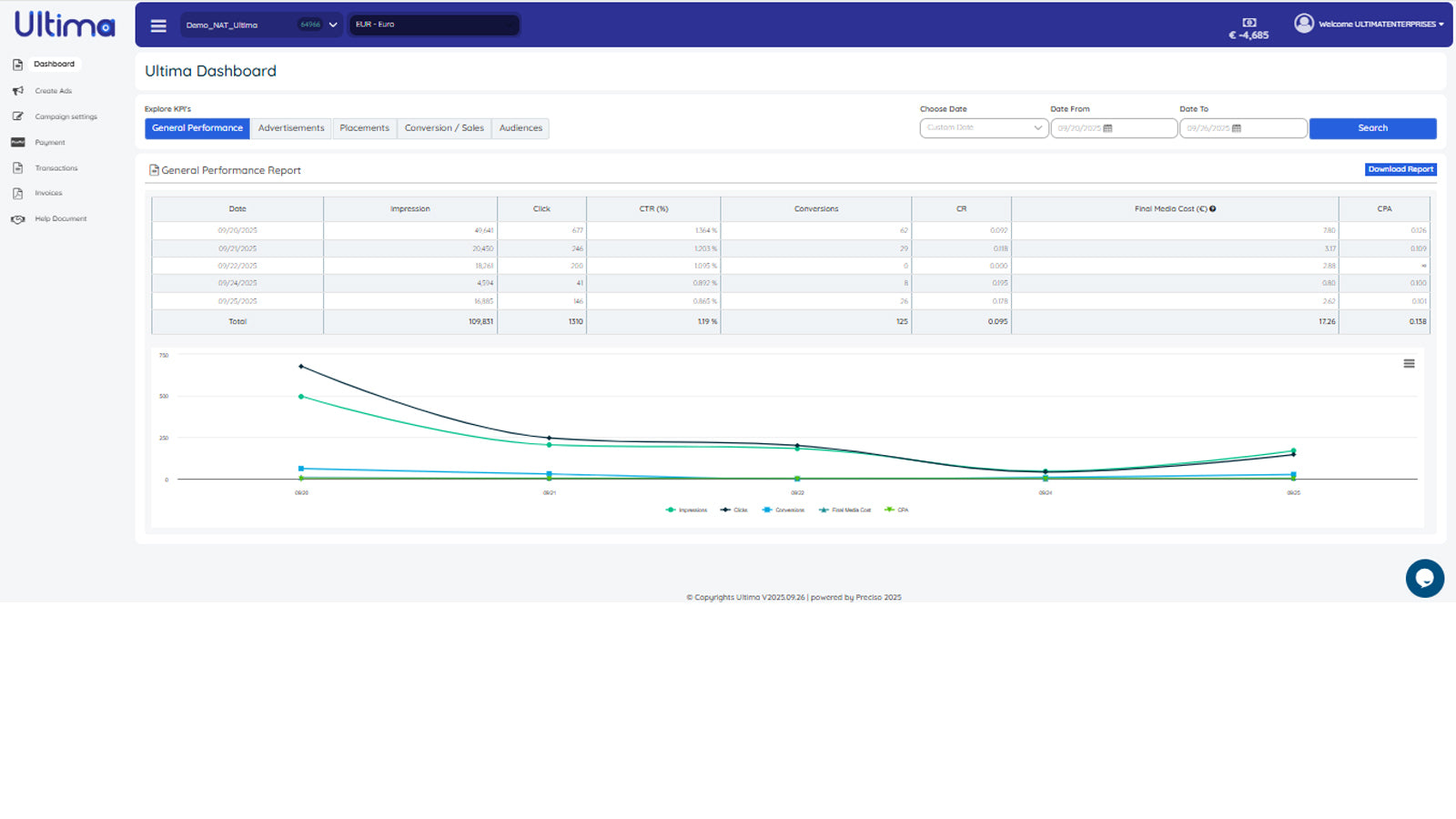Select the Audiences tab
Screen dimensions: 1456x819
[521, 127]
